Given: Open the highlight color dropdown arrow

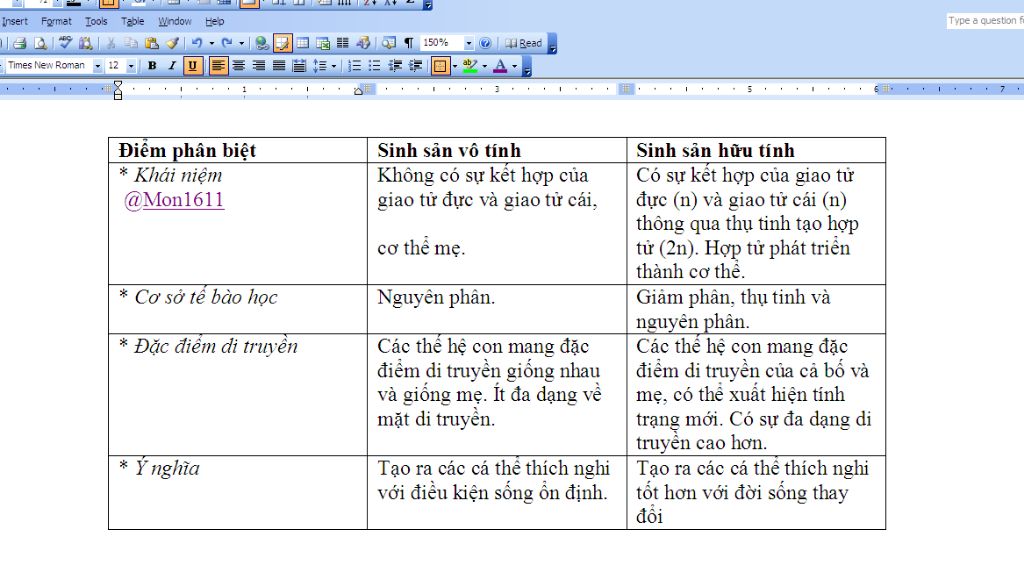Looking at the screenshot, I should (485, 65).
